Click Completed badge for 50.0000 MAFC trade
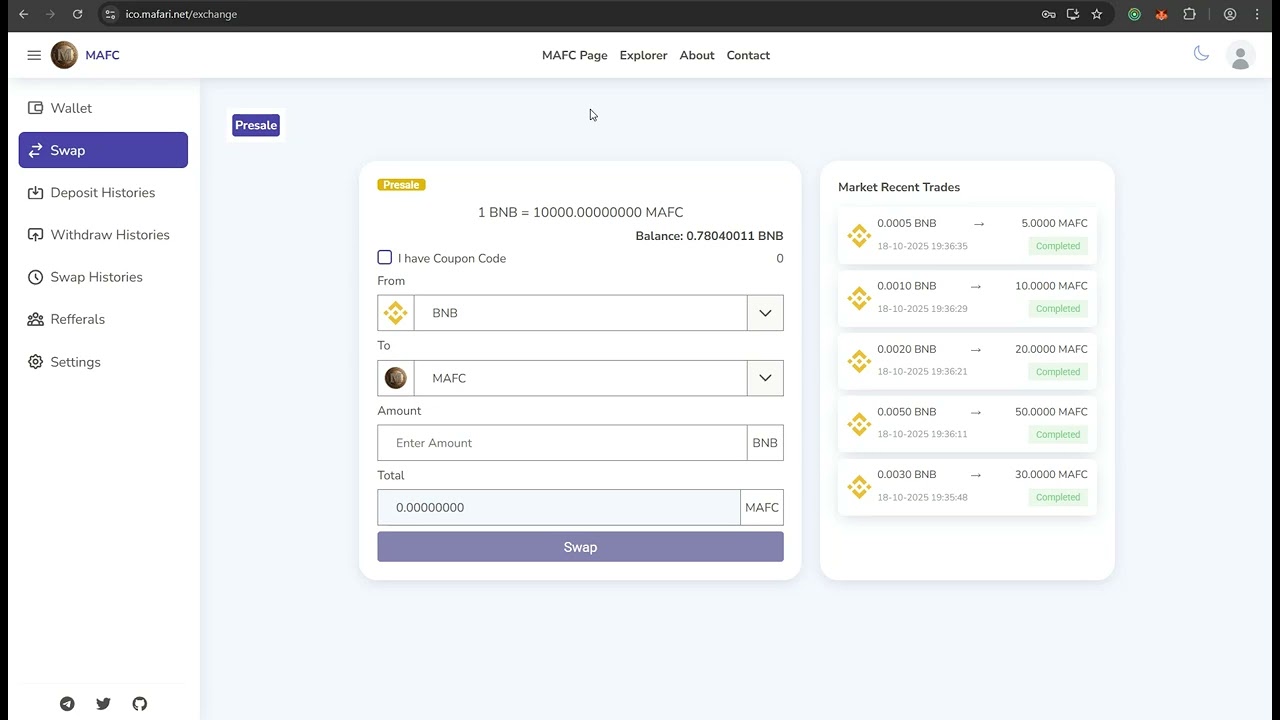Image resolution: width=1280 pixels, height=720 pixels. [x=1058, y=434]
